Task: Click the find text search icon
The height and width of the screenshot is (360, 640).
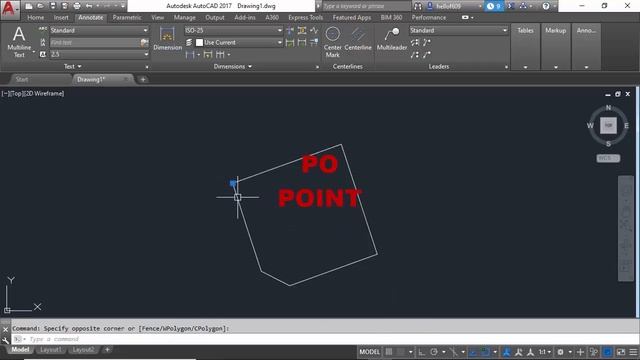Action: click(x=144, y=42)
